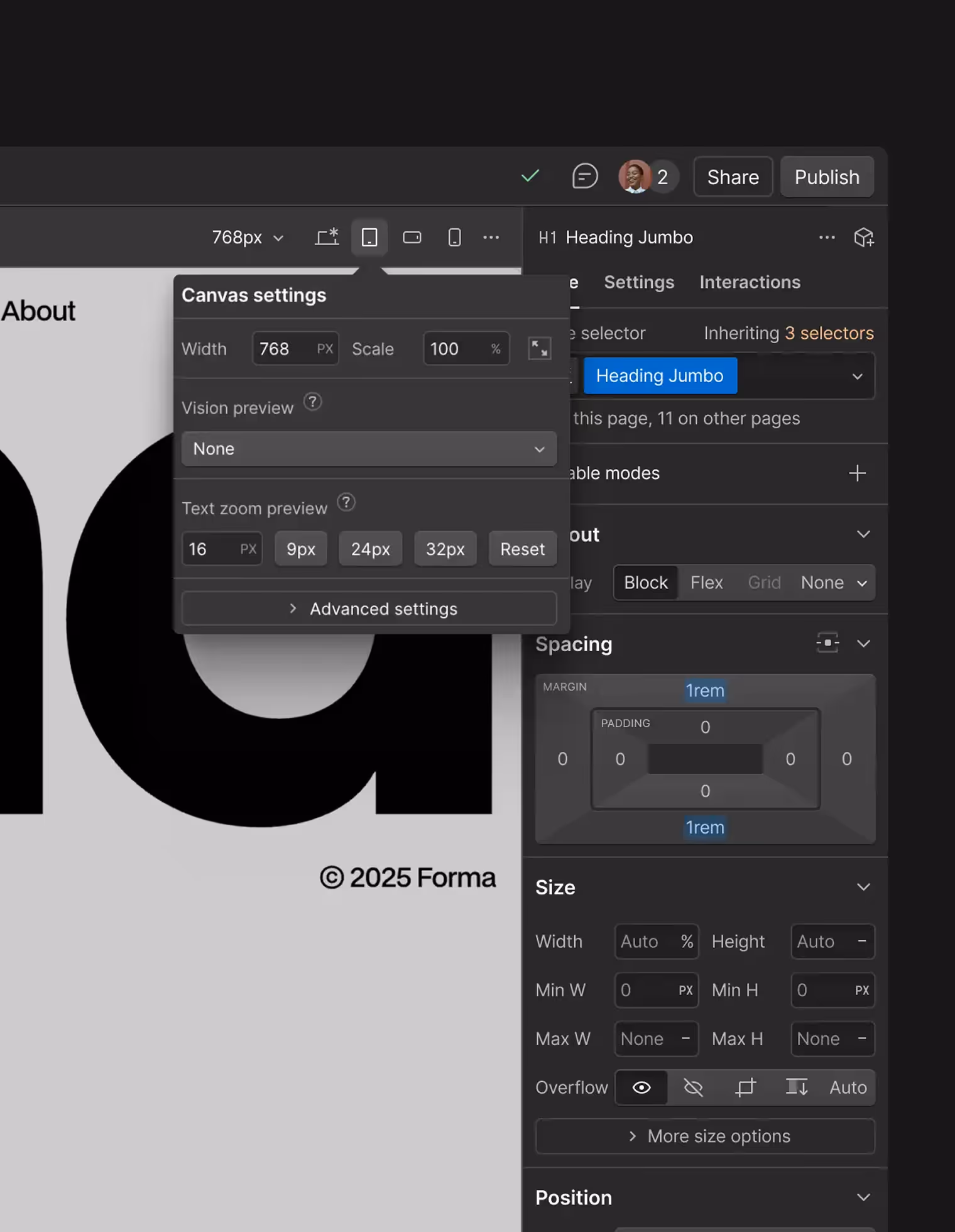The height and width of the screenshot is (1232, 955).
Task: Click the Spacing box-model options icon
Action: click(827, 642)
